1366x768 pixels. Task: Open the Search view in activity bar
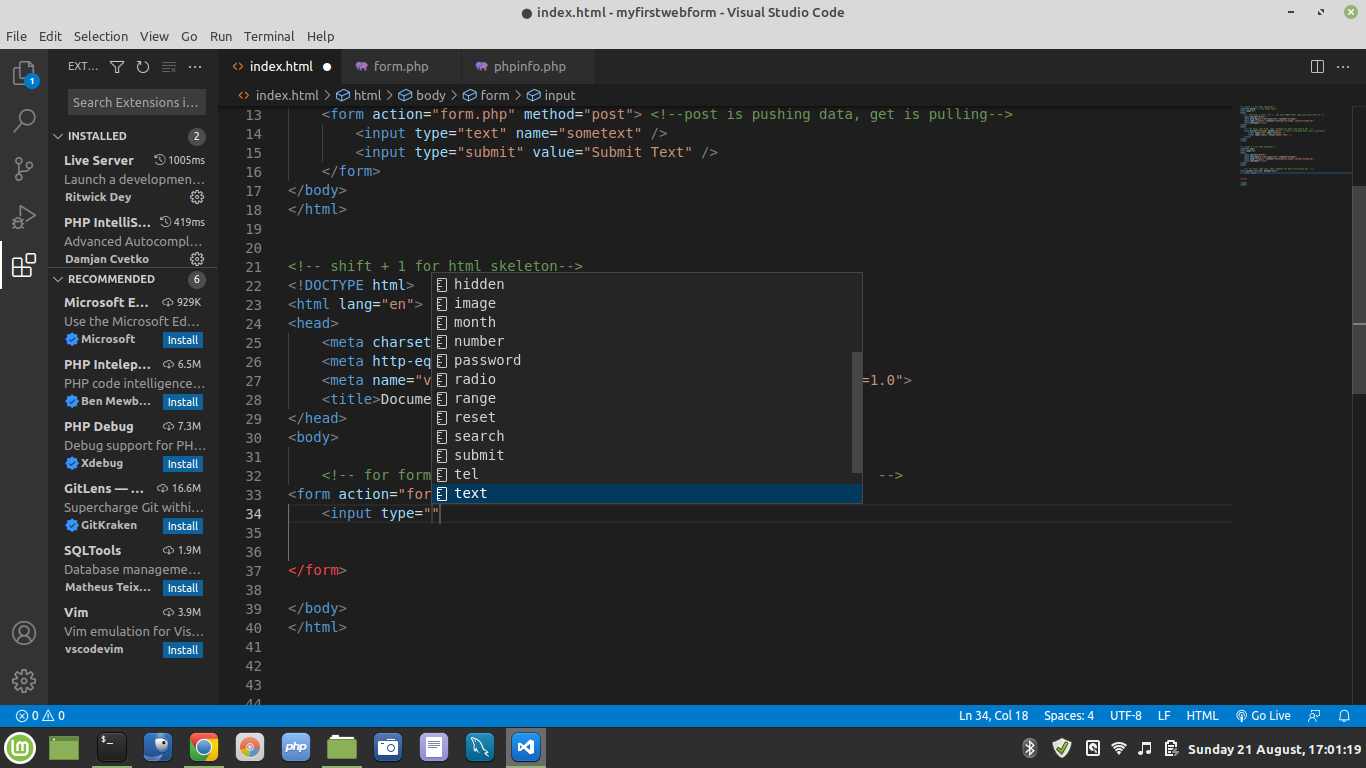24,121
